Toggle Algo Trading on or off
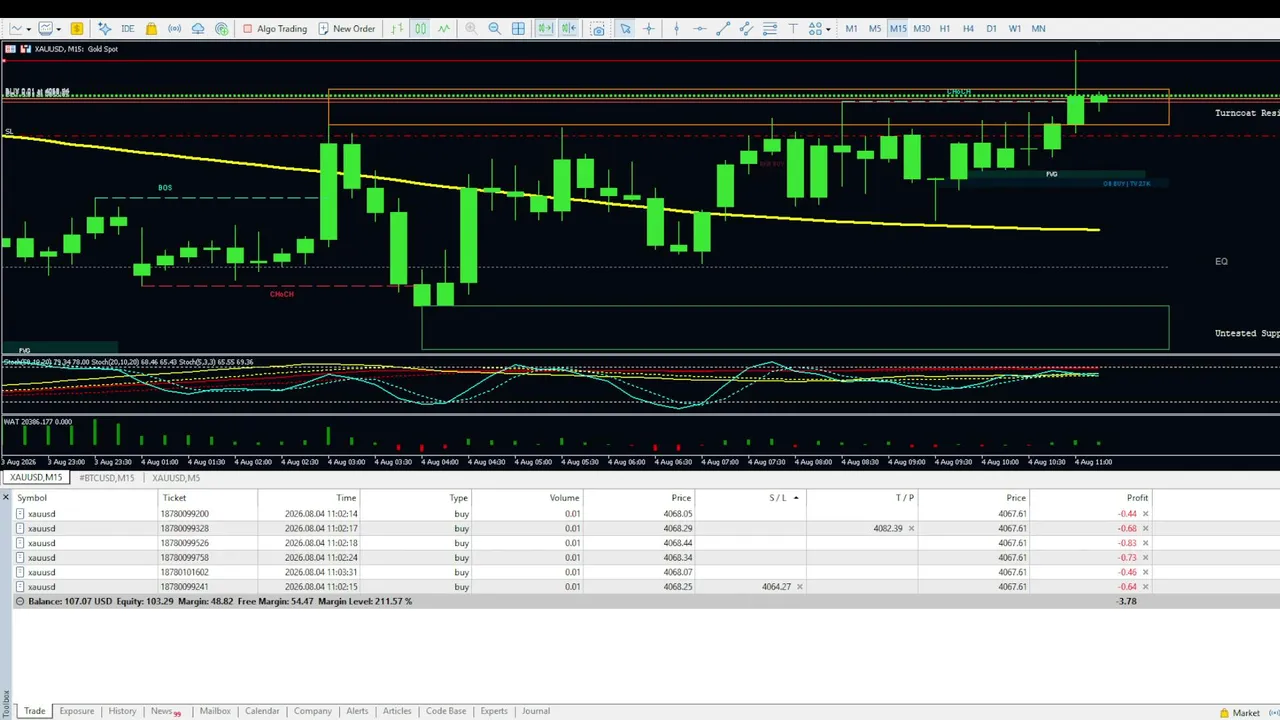 tap(275, 28)
